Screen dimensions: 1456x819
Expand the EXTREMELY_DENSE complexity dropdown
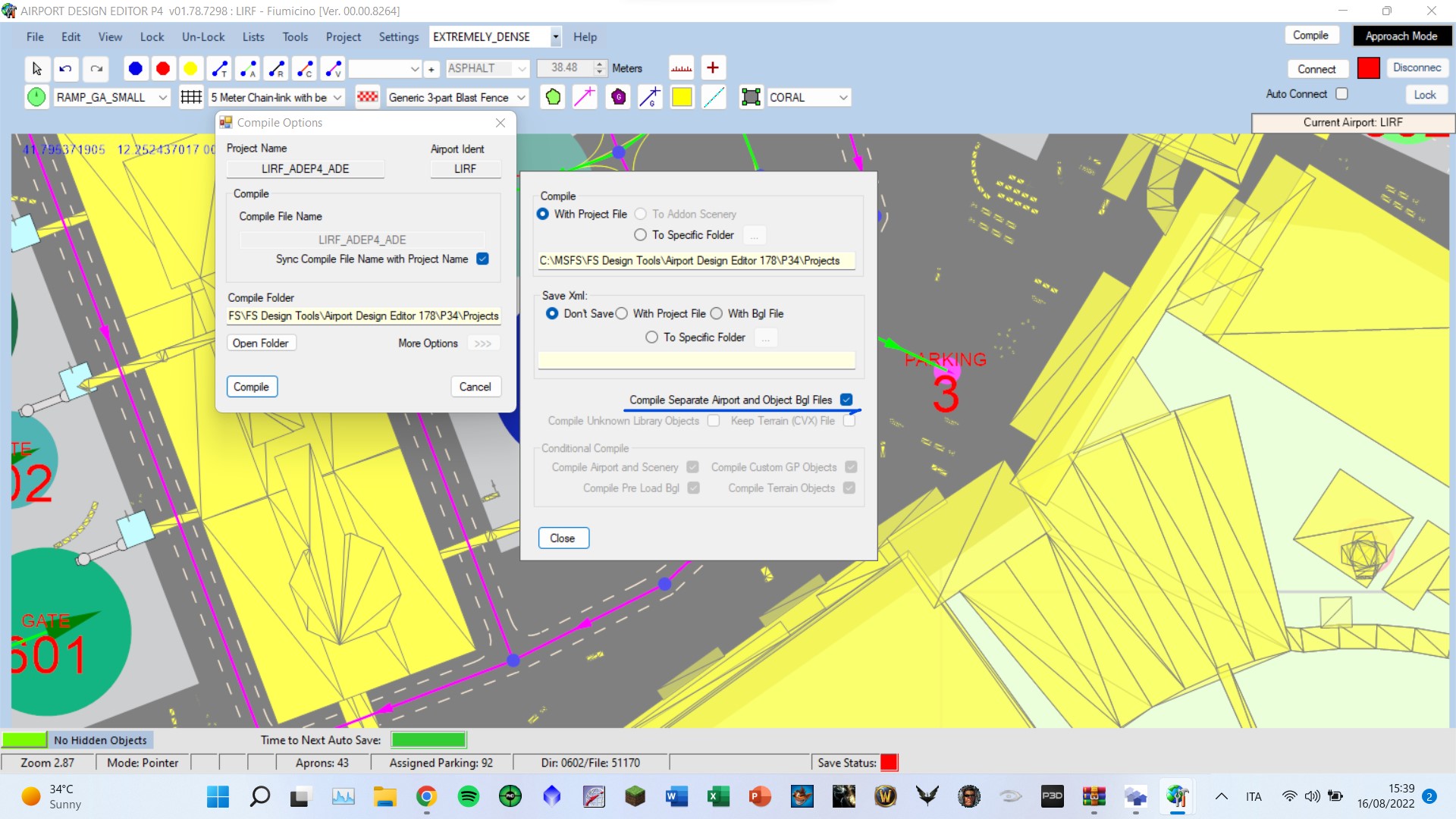[x=555, y=37]
